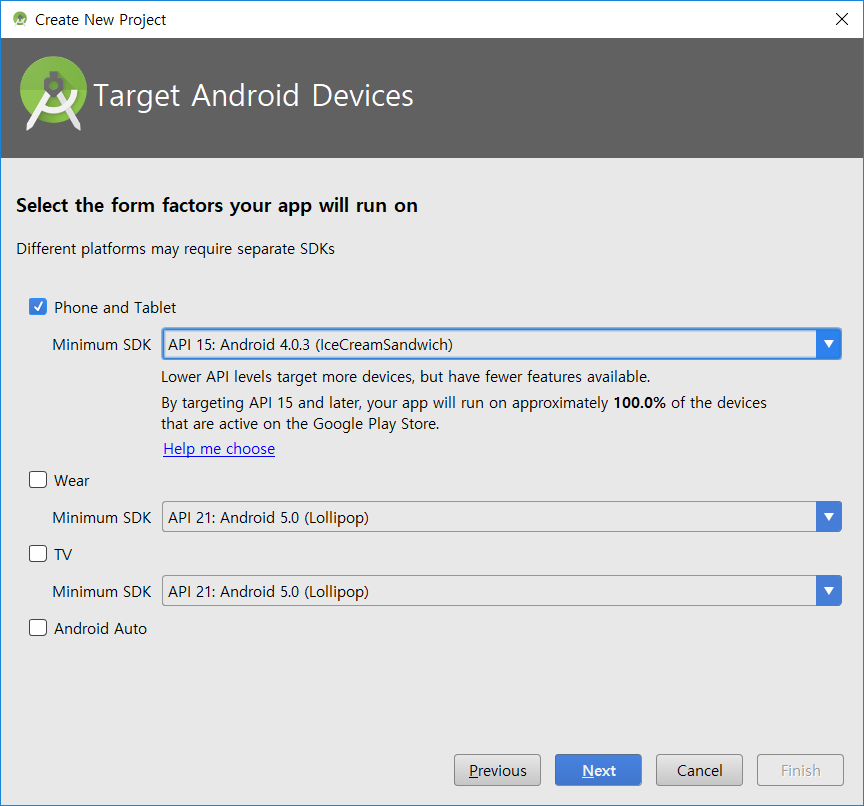Enable the Android Auto checkbox

pos(37,628)
